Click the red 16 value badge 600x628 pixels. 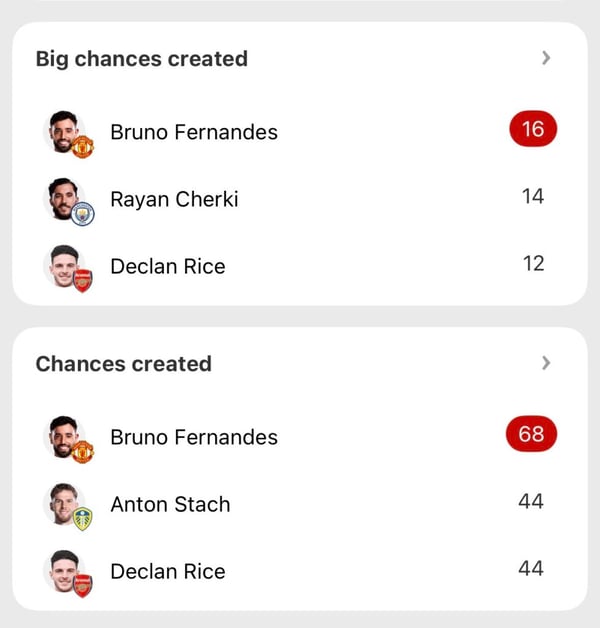532,130
